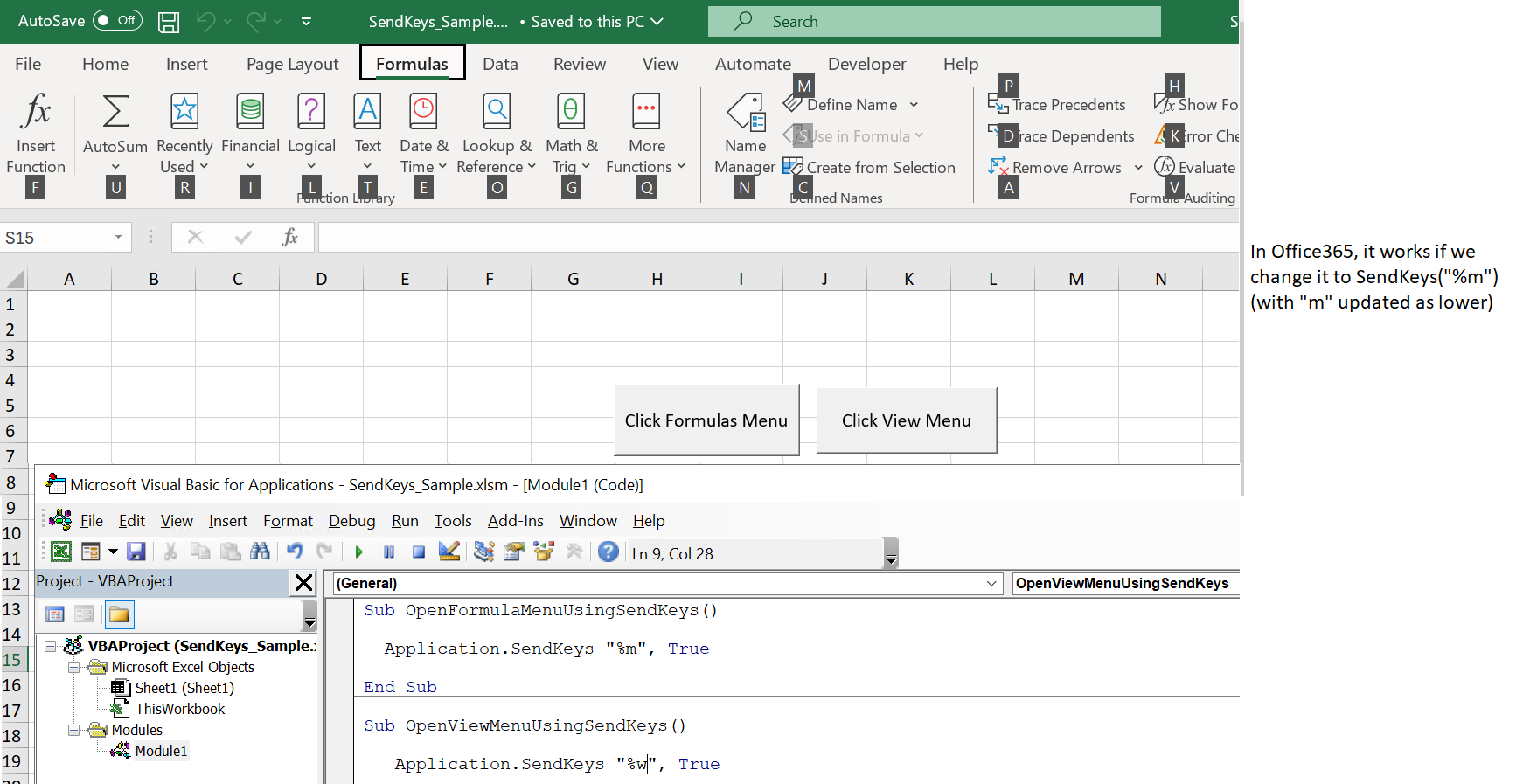Click the Click Formulas Menu button
This screenshot has width=1523, height=784.
(706, 420)
